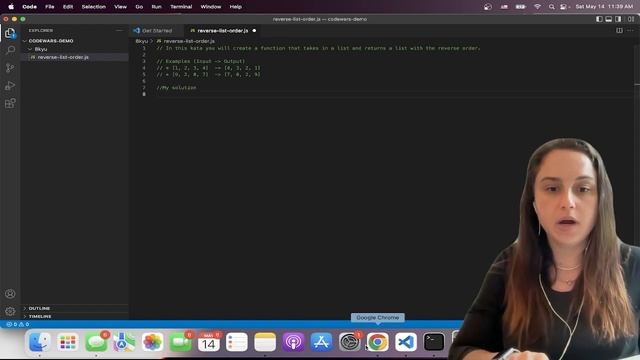Open Terminal from the Dock

[x=434, y=342]
